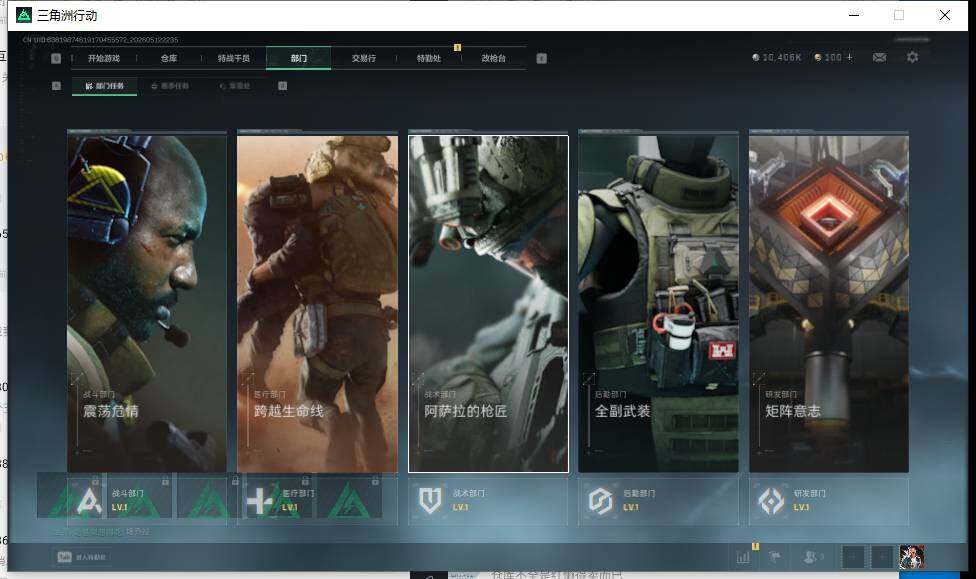Screen dimensions: 976x579
Task: Open the bar chart statistics icon
Action: tap(743, 557)
